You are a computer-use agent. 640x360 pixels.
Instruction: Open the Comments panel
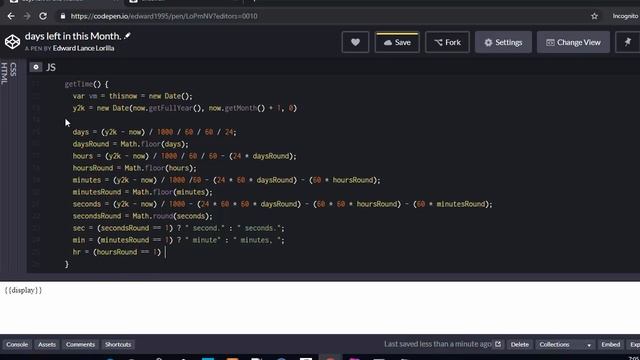[80, 344]
